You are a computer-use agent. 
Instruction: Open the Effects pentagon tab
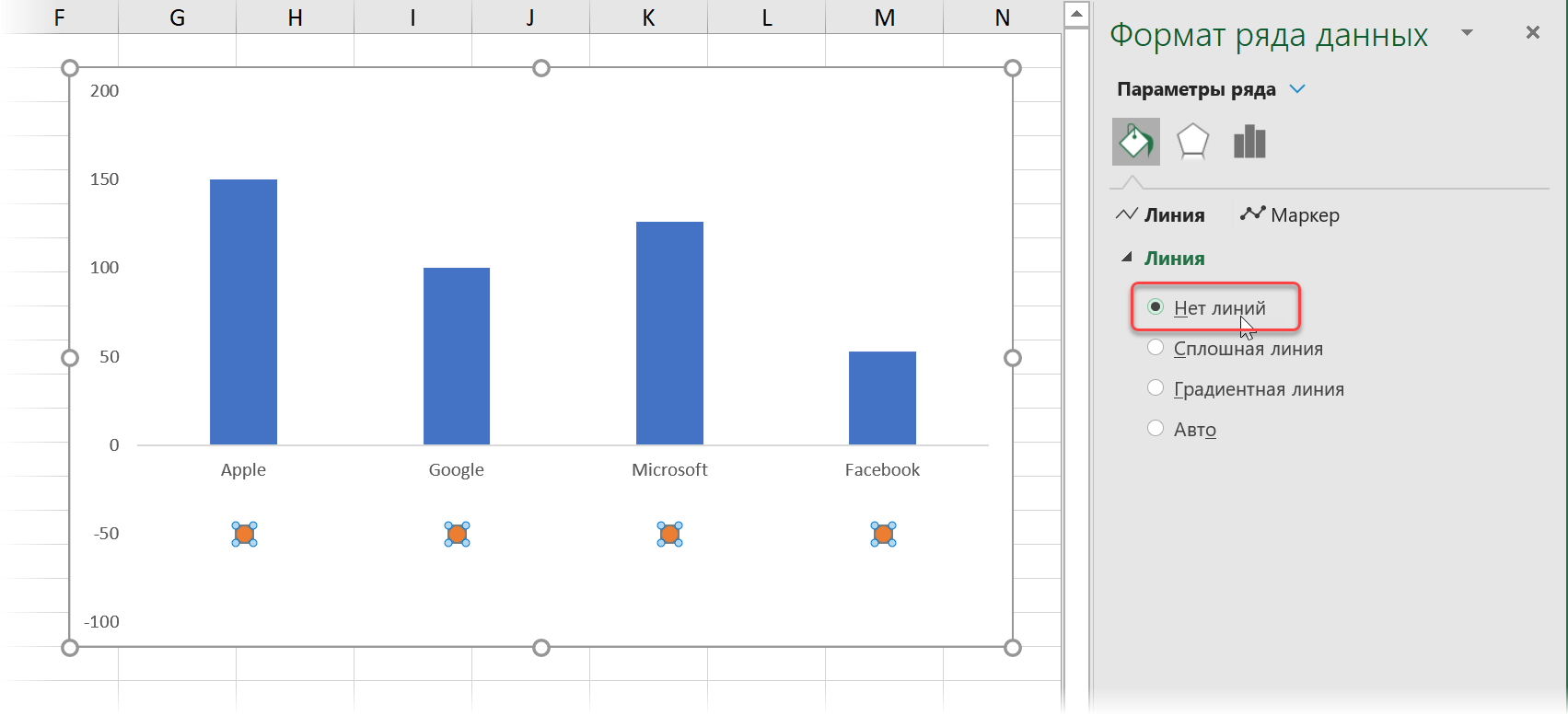1192,142
